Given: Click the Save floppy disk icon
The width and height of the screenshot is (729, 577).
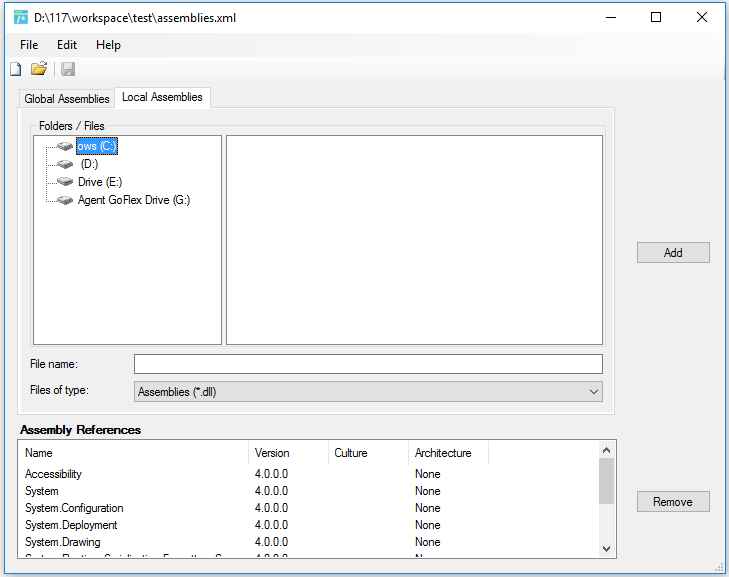Looking at the screenshot, I should point(68,69).
